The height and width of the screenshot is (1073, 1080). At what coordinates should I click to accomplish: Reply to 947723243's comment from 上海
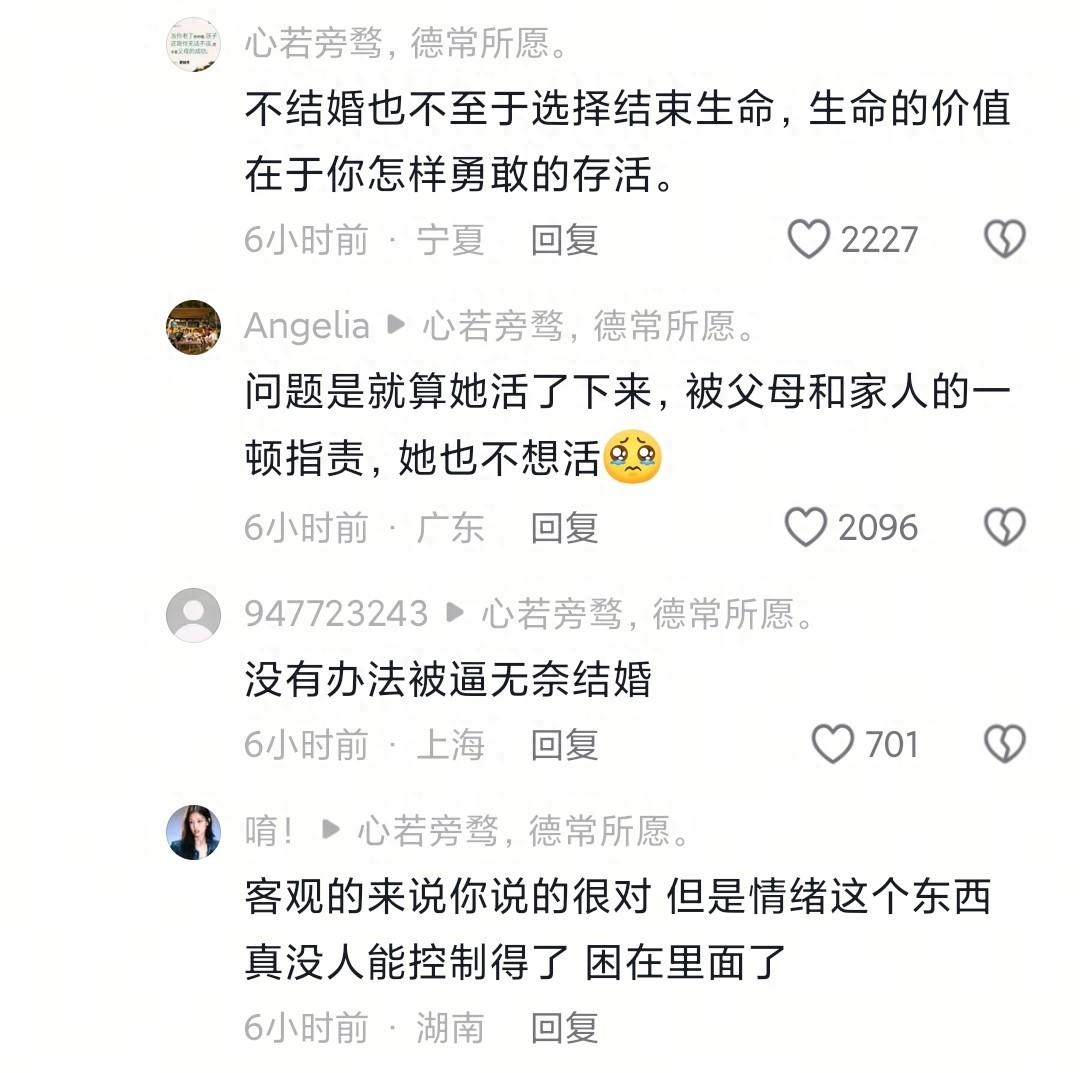coord(564,744)
